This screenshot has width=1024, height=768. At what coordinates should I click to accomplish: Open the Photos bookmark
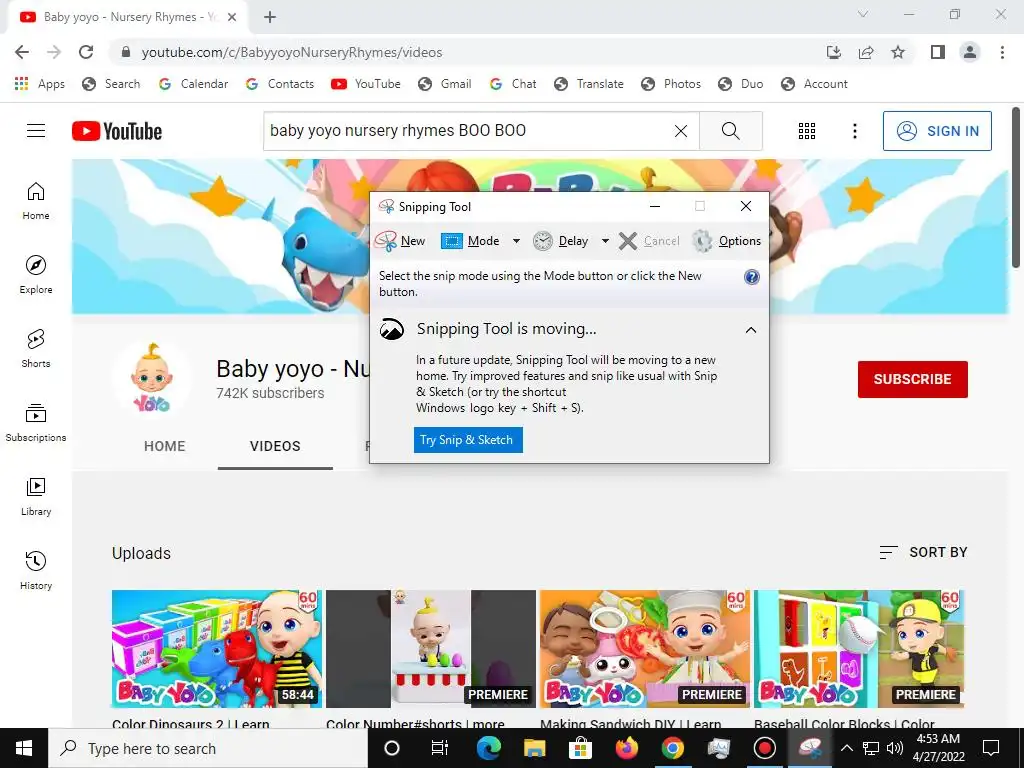click(x=671, y=84)
